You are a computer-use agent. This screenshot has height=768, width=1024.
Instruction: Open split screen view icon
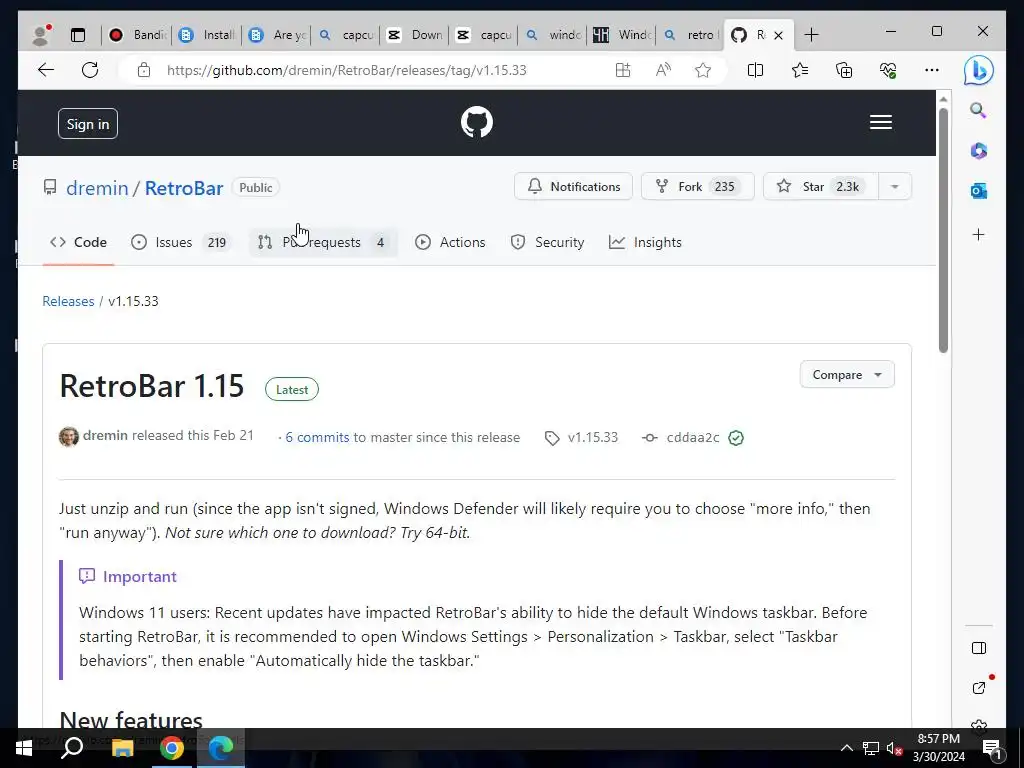coord(755,70)
